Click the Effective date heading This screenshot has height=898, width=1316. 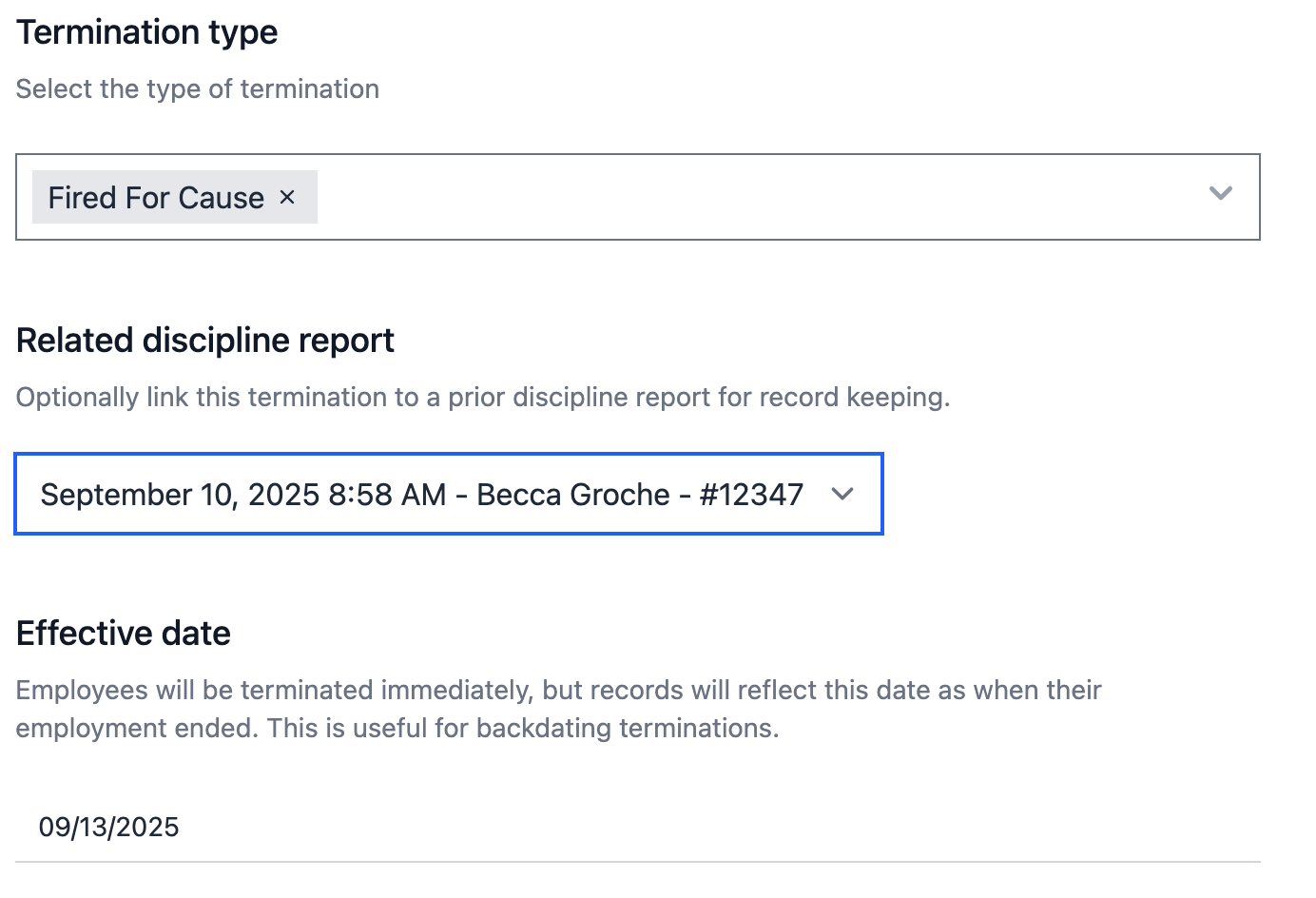coord(124,634)
